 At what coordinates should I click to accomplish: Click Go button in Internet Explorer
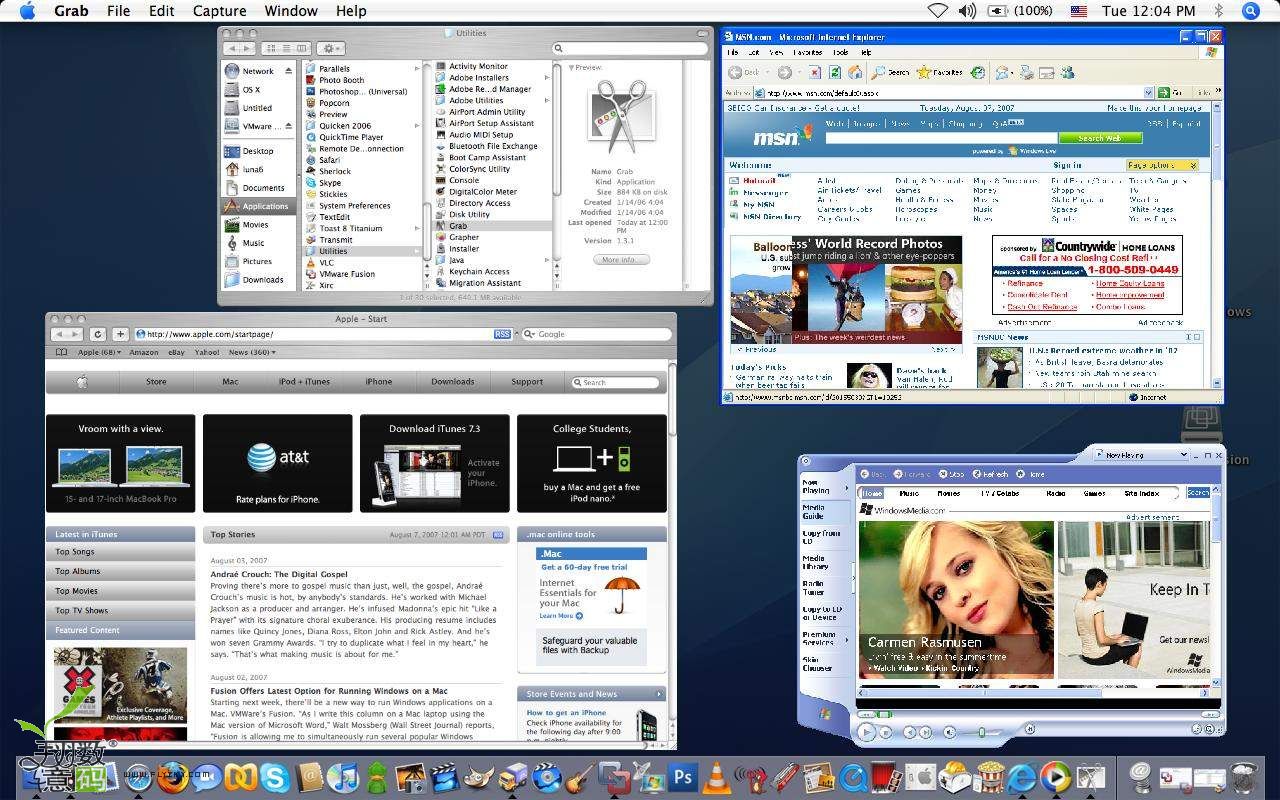tap(1170, 92)
